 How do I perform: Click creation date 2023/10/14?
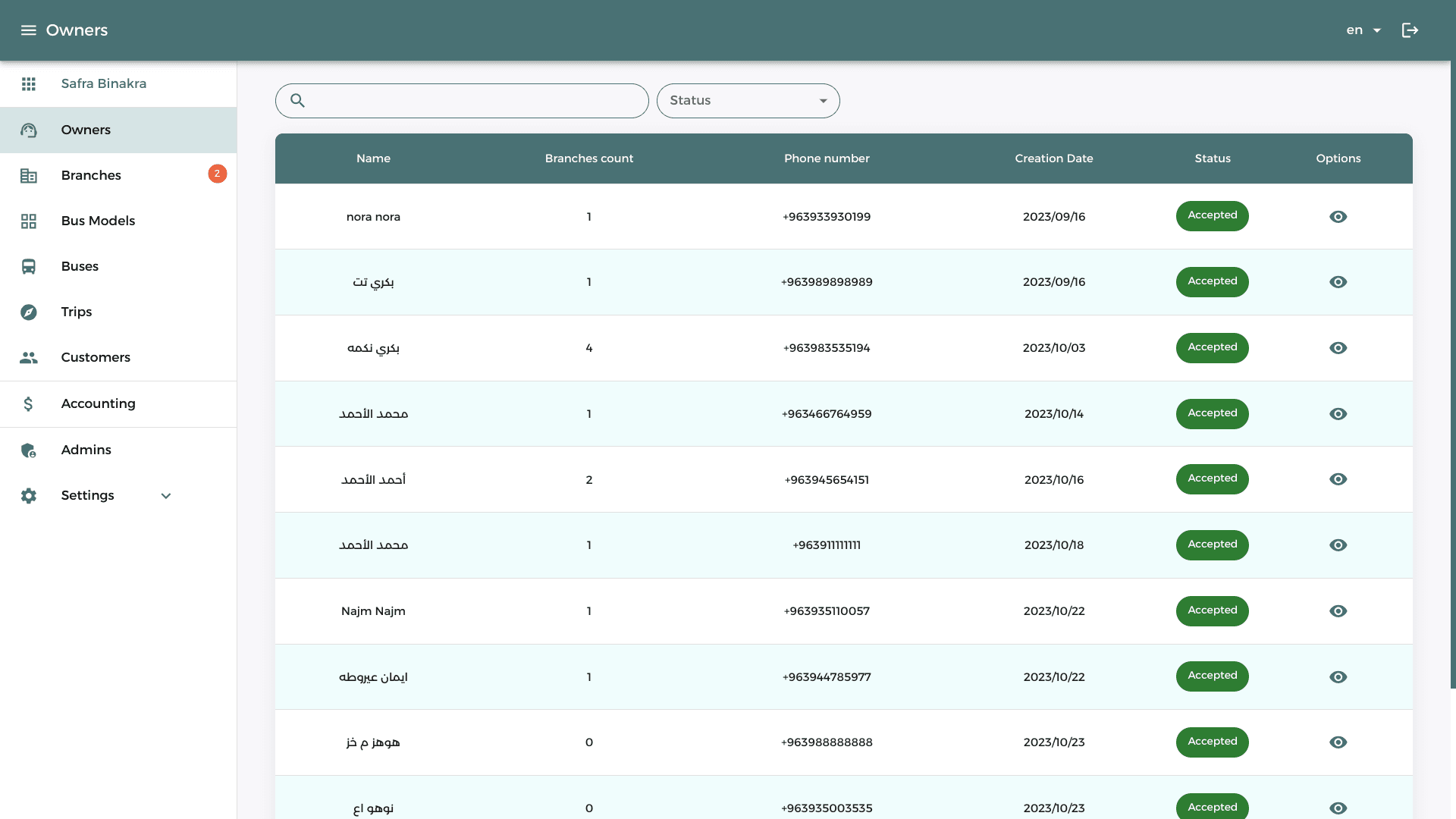point(1053,414)
